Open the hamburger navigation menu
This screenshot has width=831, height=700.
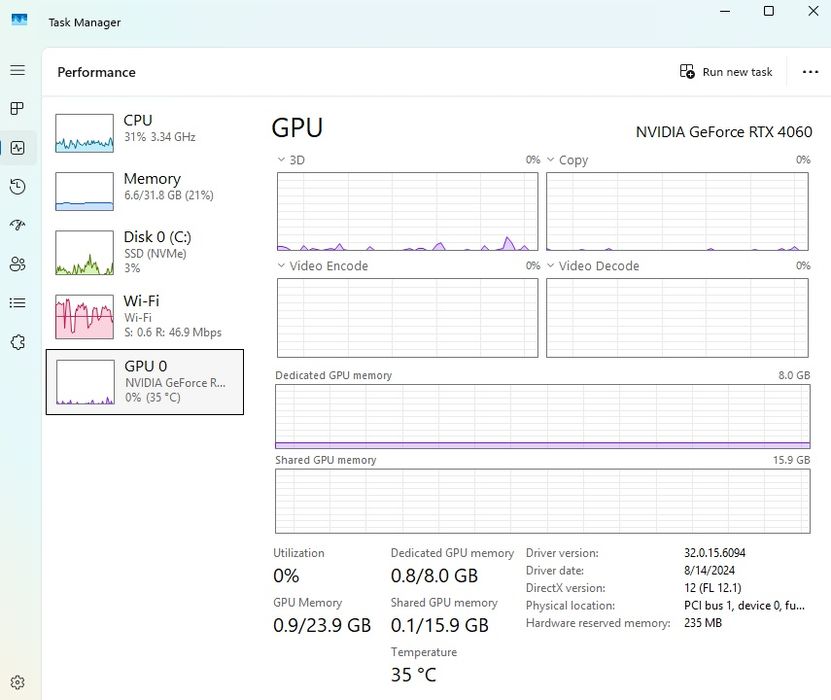pyautogui.click(x=17, y=70)
